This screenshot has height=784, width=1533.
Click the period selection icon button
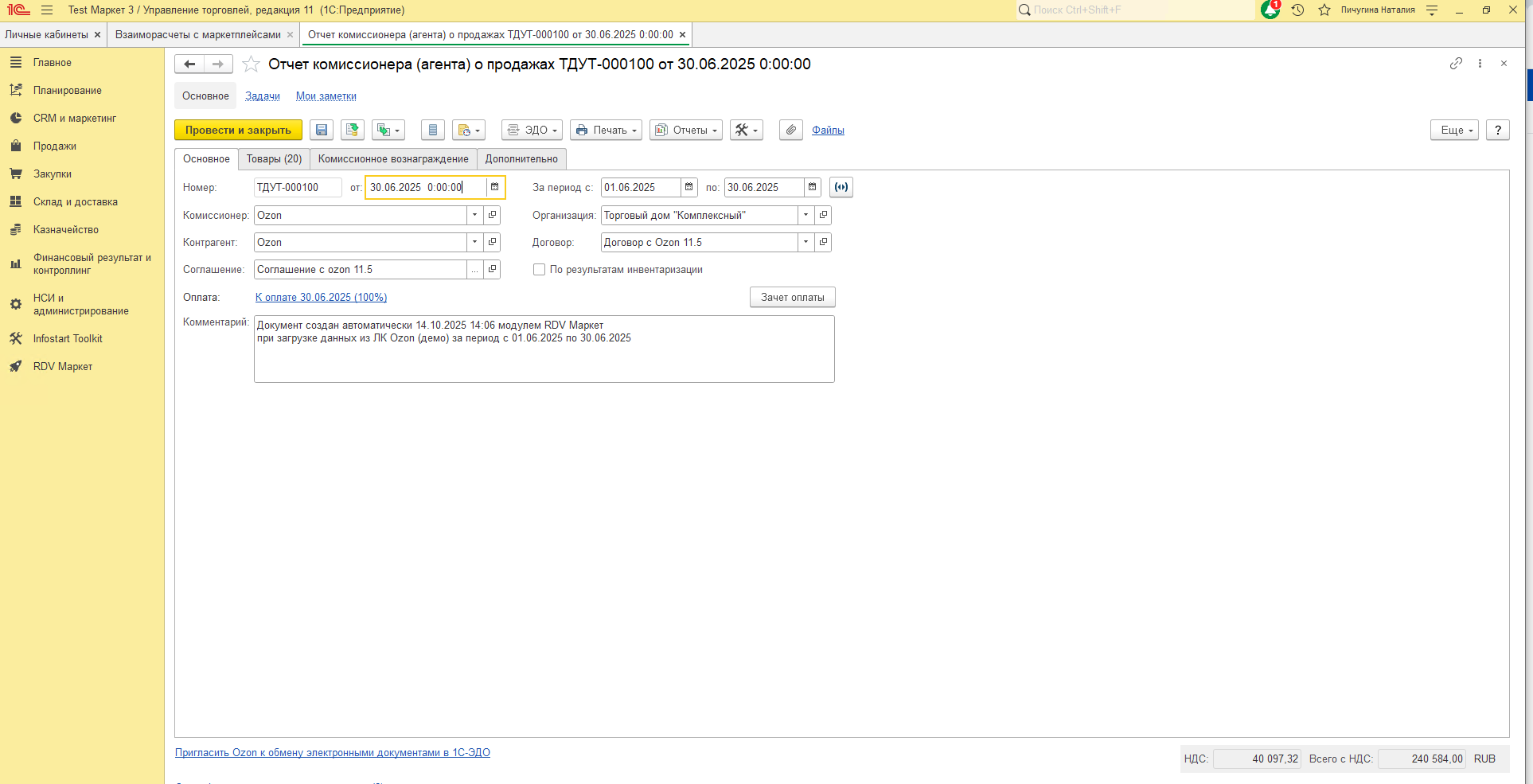pyautogui.click(x=841, y=188)
